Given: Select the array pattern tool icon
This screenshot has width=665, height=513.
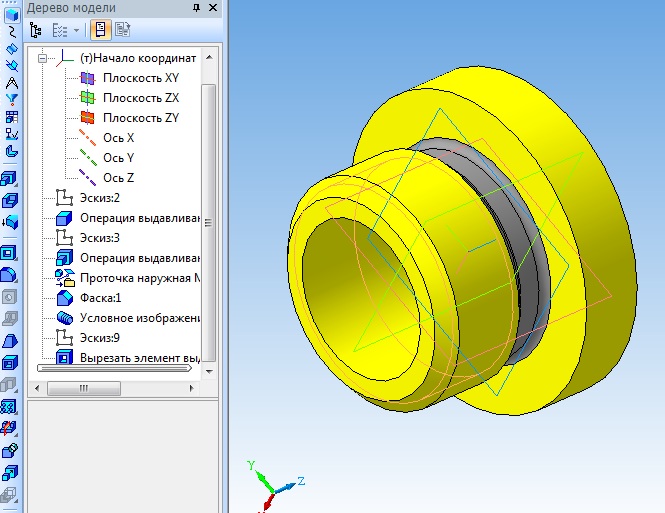Looking at the screenshot, I should coord(9,406).
